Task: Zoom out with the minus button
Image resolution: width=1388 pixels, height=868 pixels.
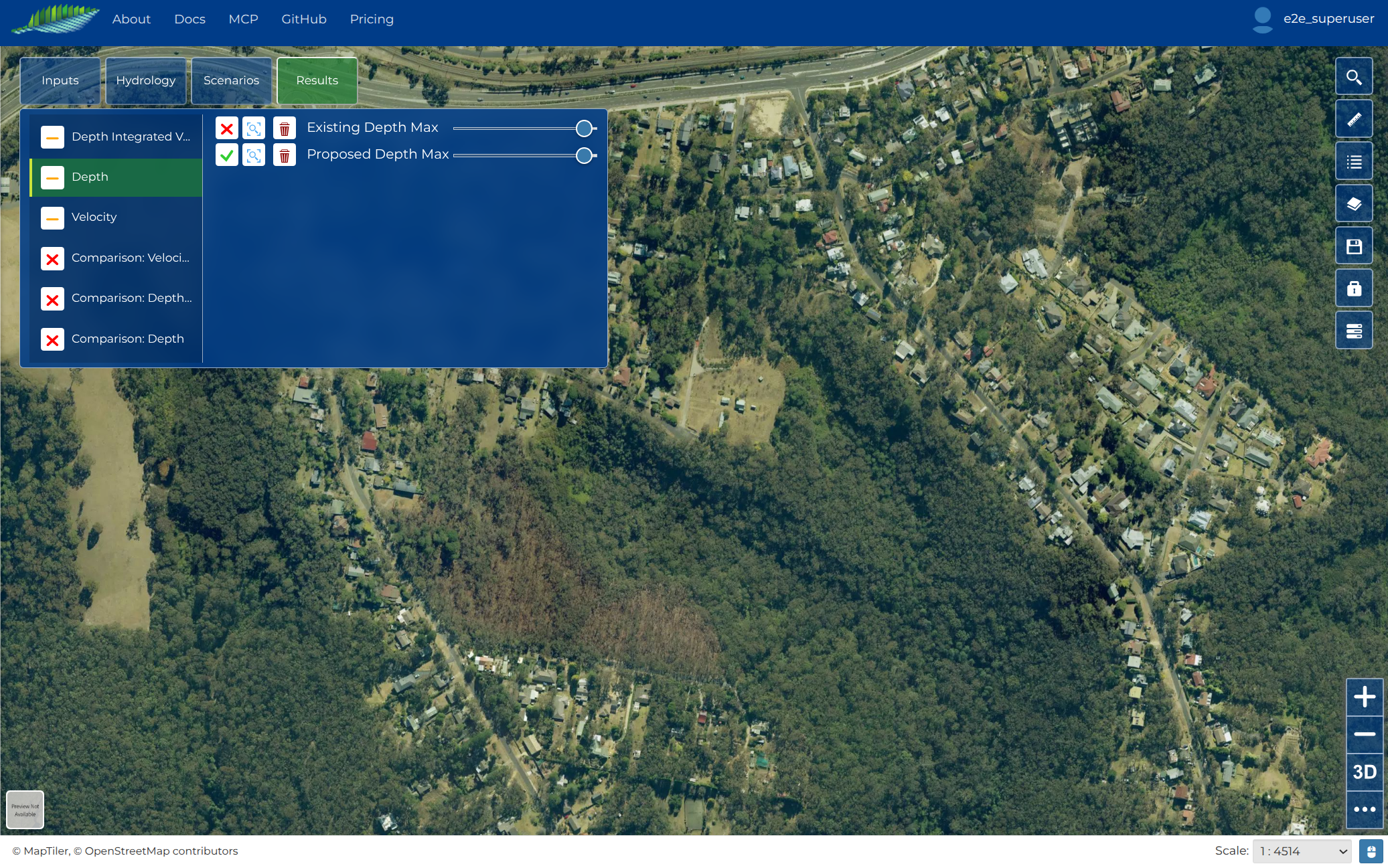Action: click(x=1365, y=734)
